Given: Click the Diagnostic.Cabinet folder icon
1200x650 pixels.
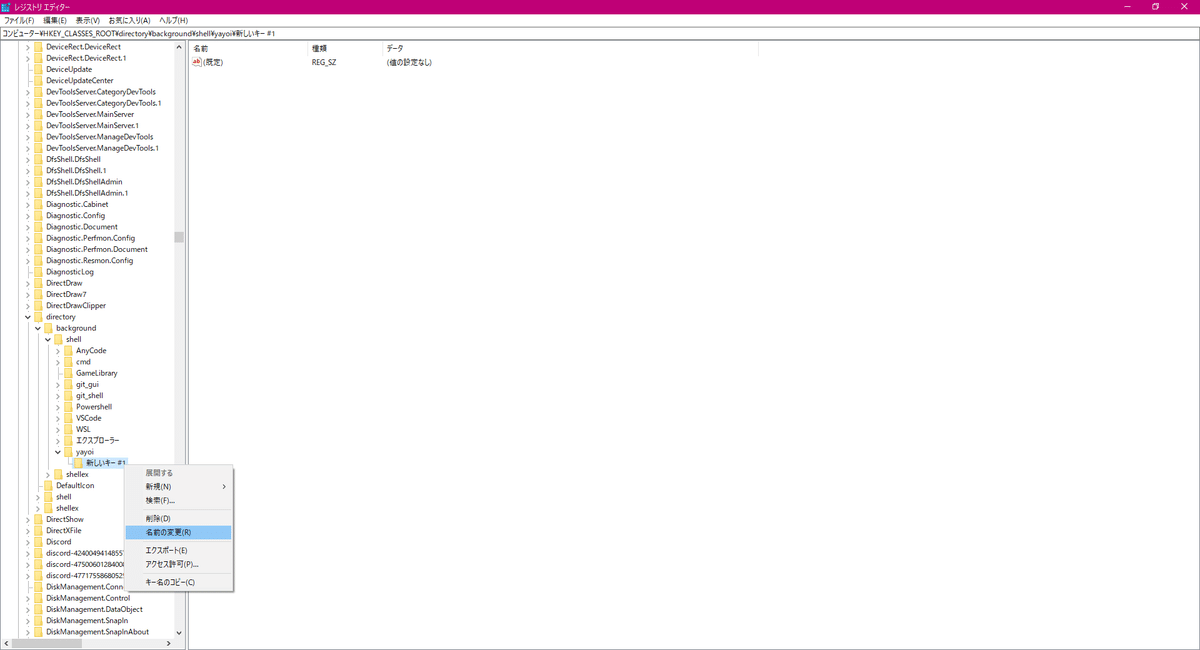Looking at the screenshot, I should coord(38,204).
